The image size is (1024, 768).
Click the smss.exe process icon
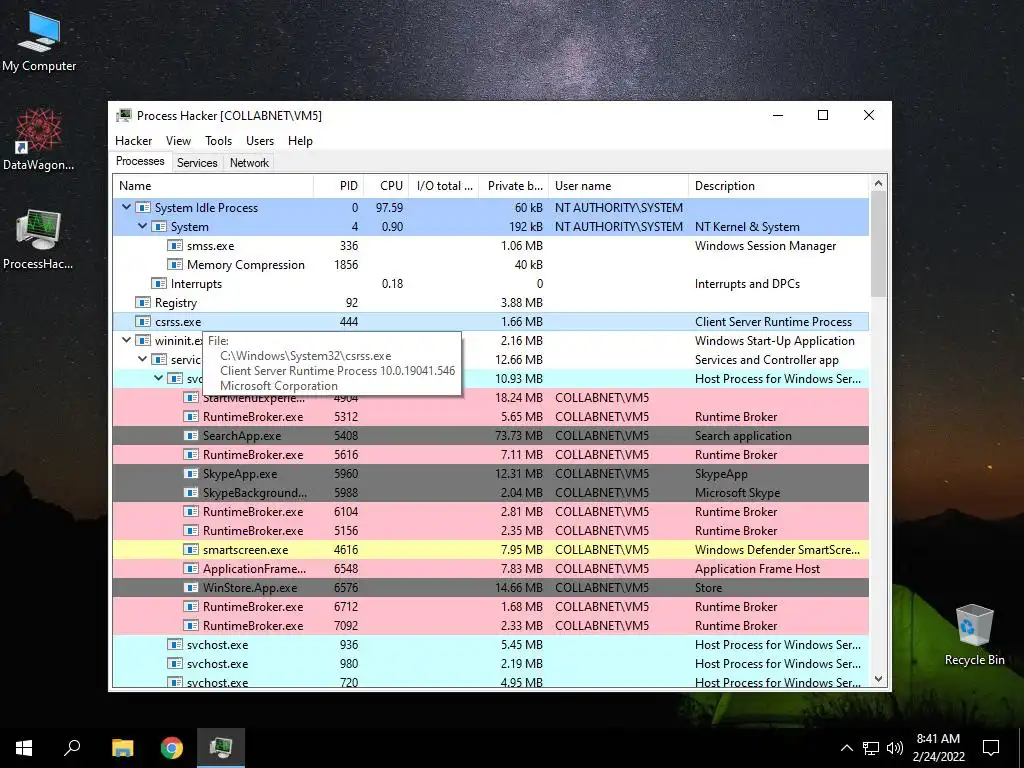coord(174,246)
